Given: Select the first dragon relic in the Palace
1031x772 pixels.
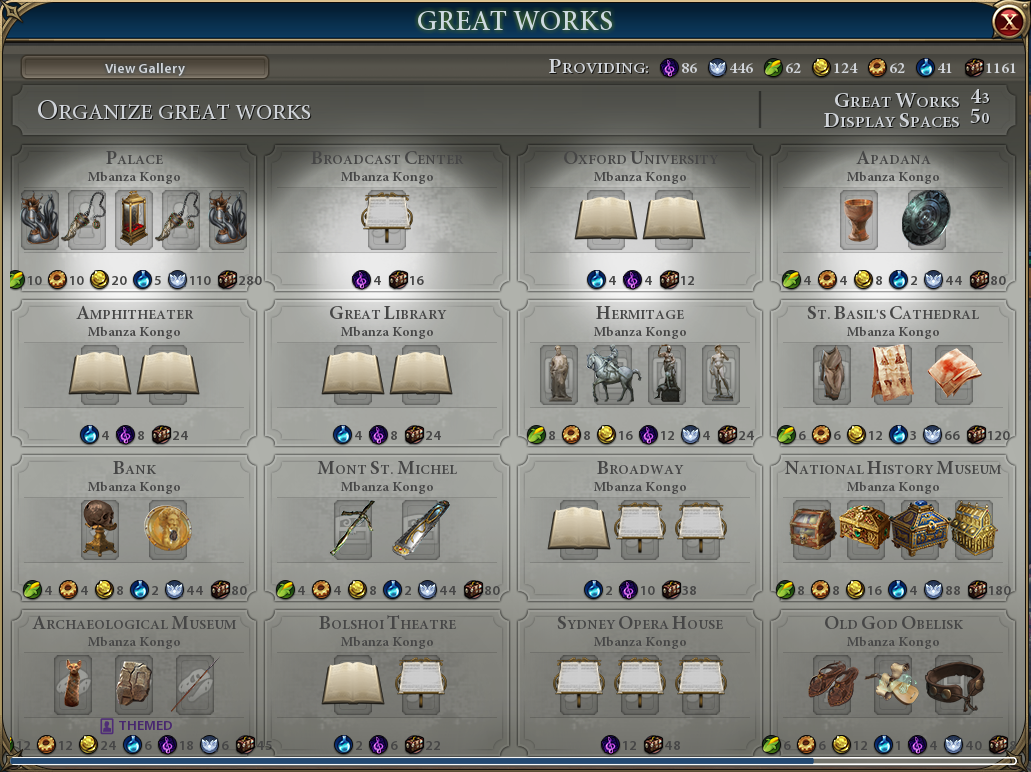Looking at the screenshot, I should [39, 219].
